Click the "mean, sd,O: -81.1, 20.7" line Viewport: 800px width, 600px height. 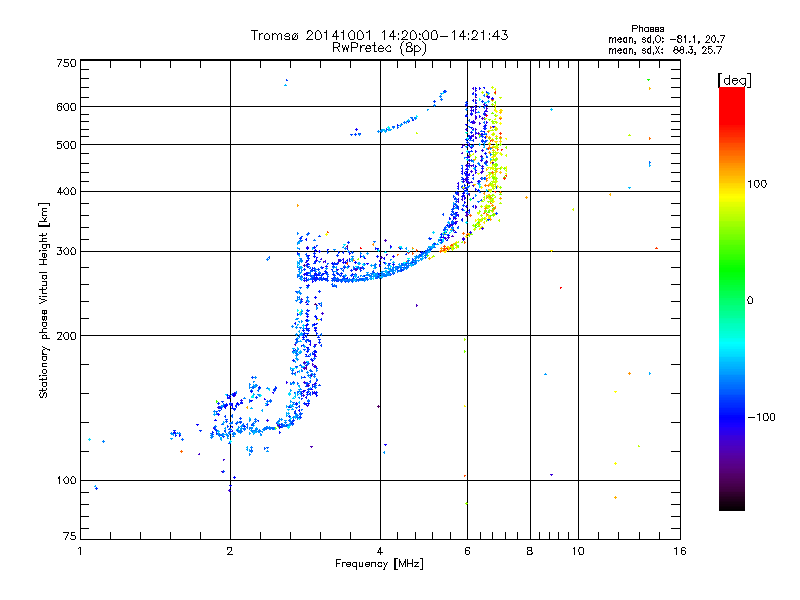[666, 40]
